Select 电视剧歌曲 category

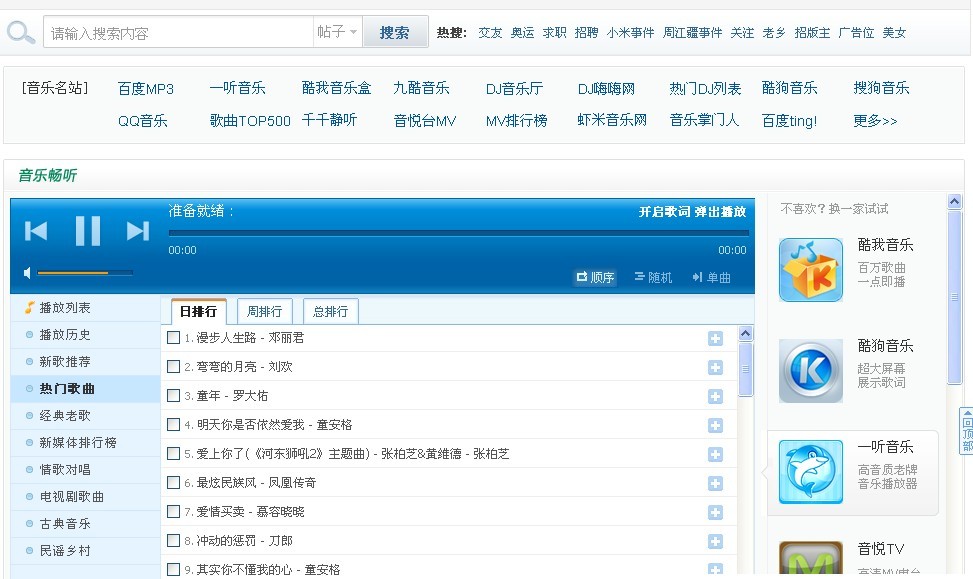(71, 496)
